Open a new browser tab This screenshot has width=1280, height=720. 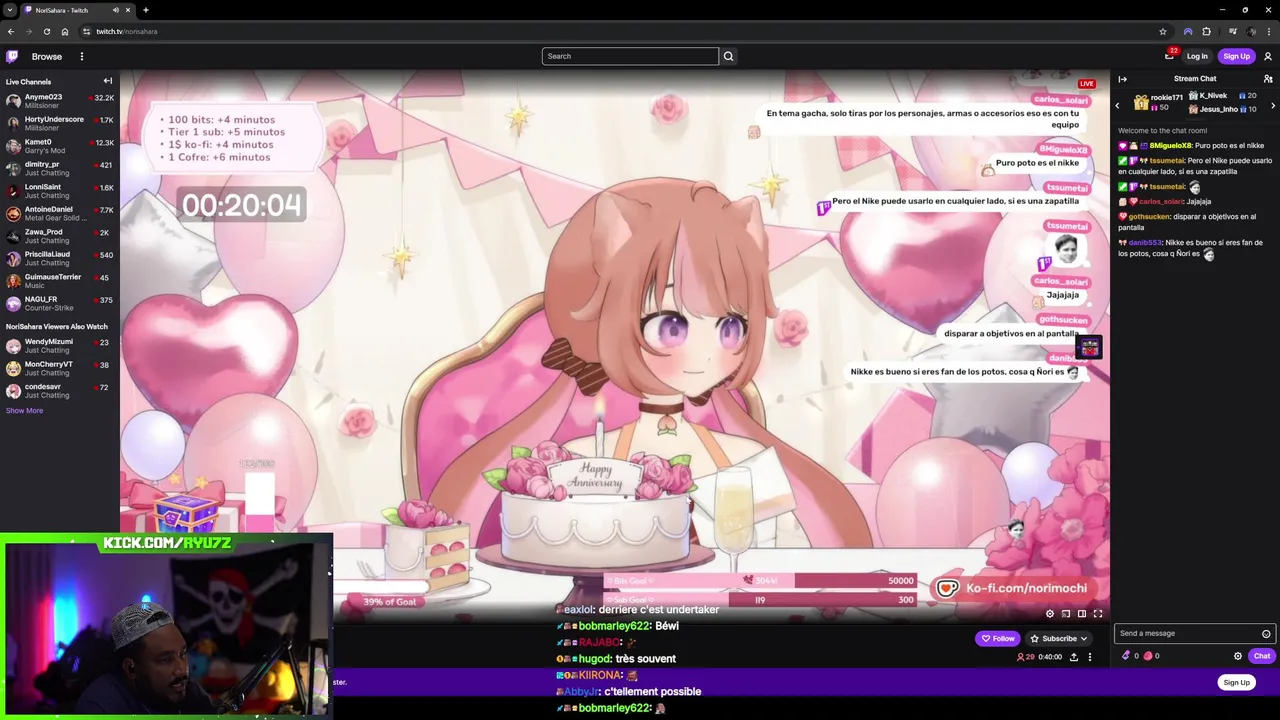[145, 10]
